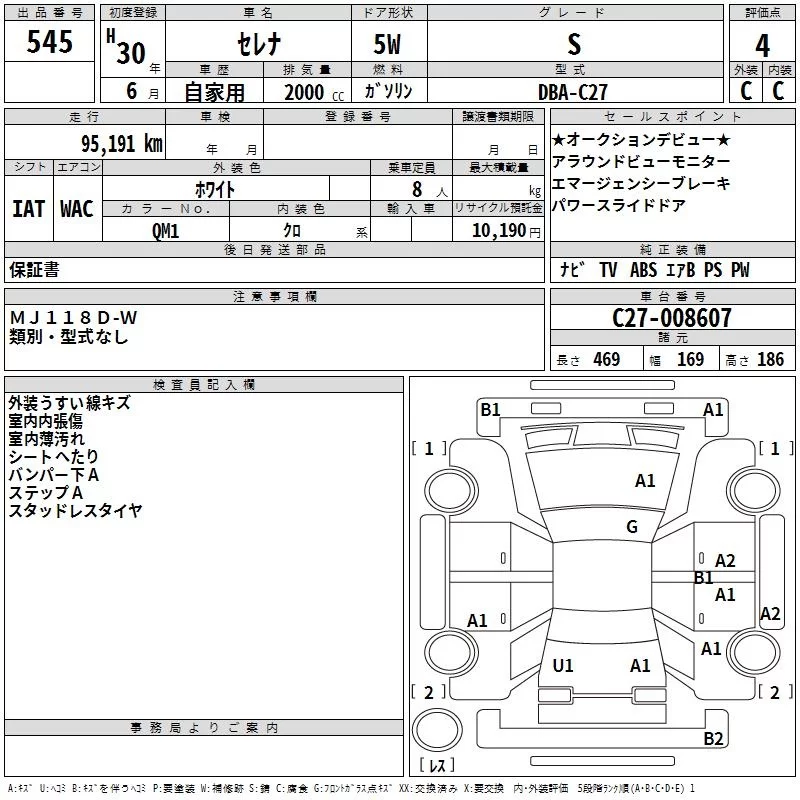Click the 注意事項欄 header
Screen dimensions: 800x800
point(274,296)
